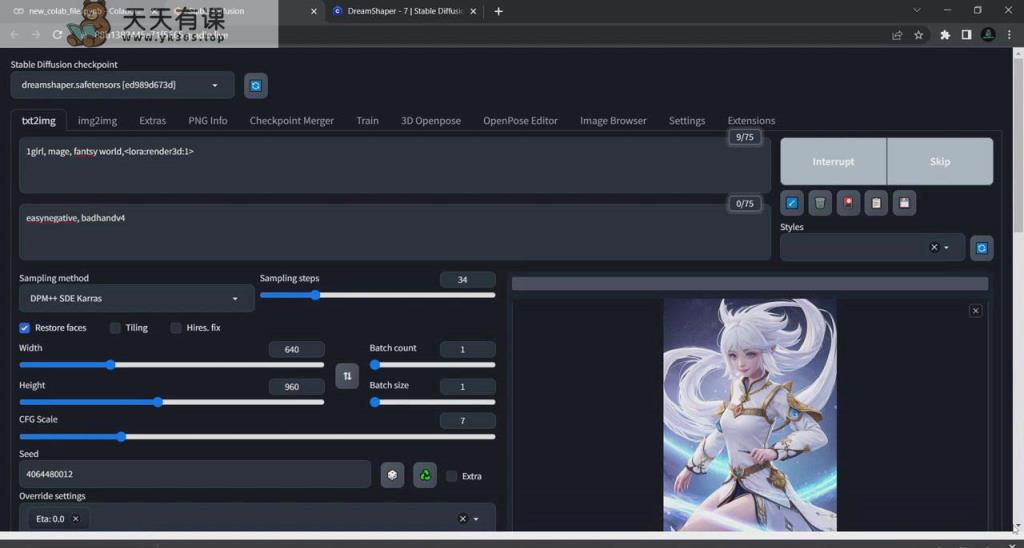The width and height of the screenshot is (1024, 548).
Task: Toggle the browser side panel
Action: point(967,35)
